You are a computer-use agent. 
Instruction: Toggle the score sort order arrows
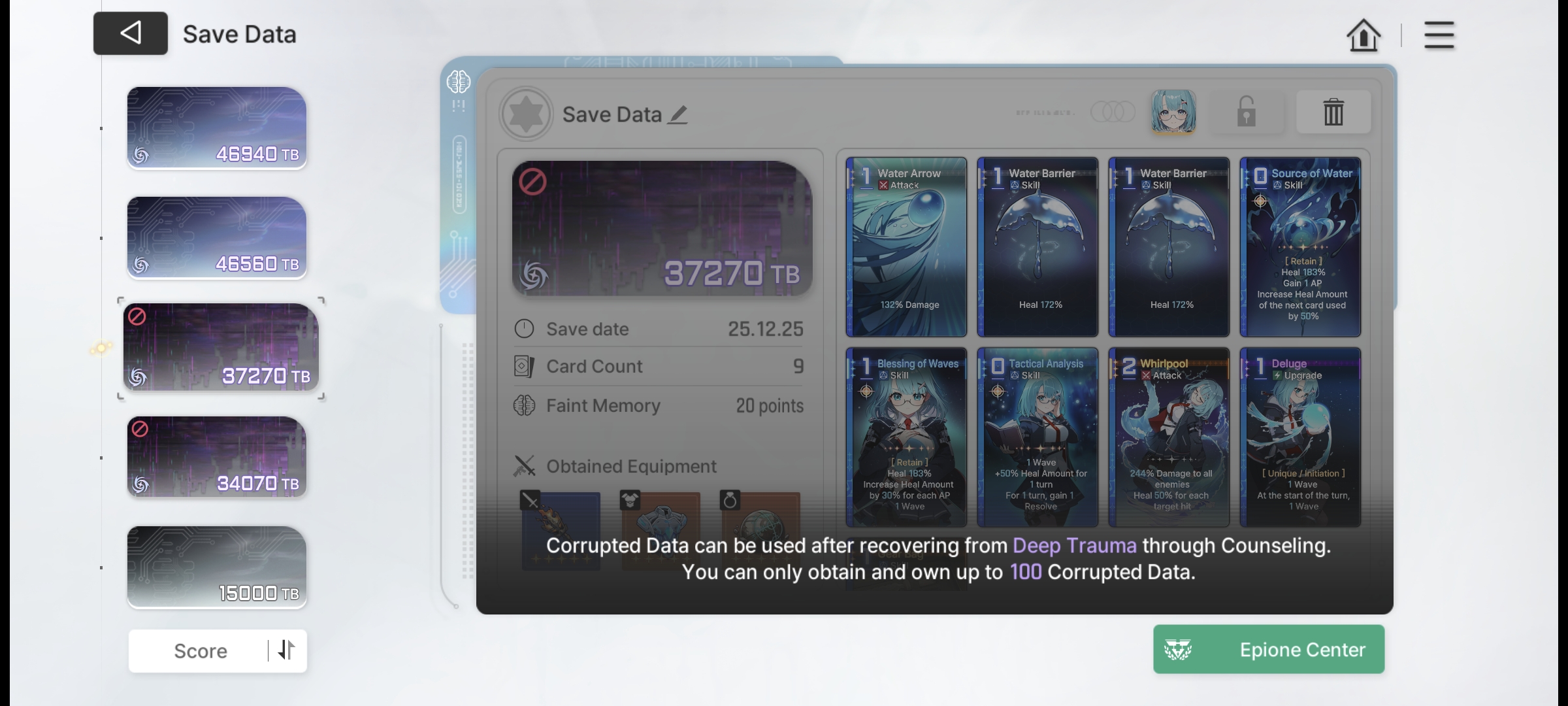[287, 650]
